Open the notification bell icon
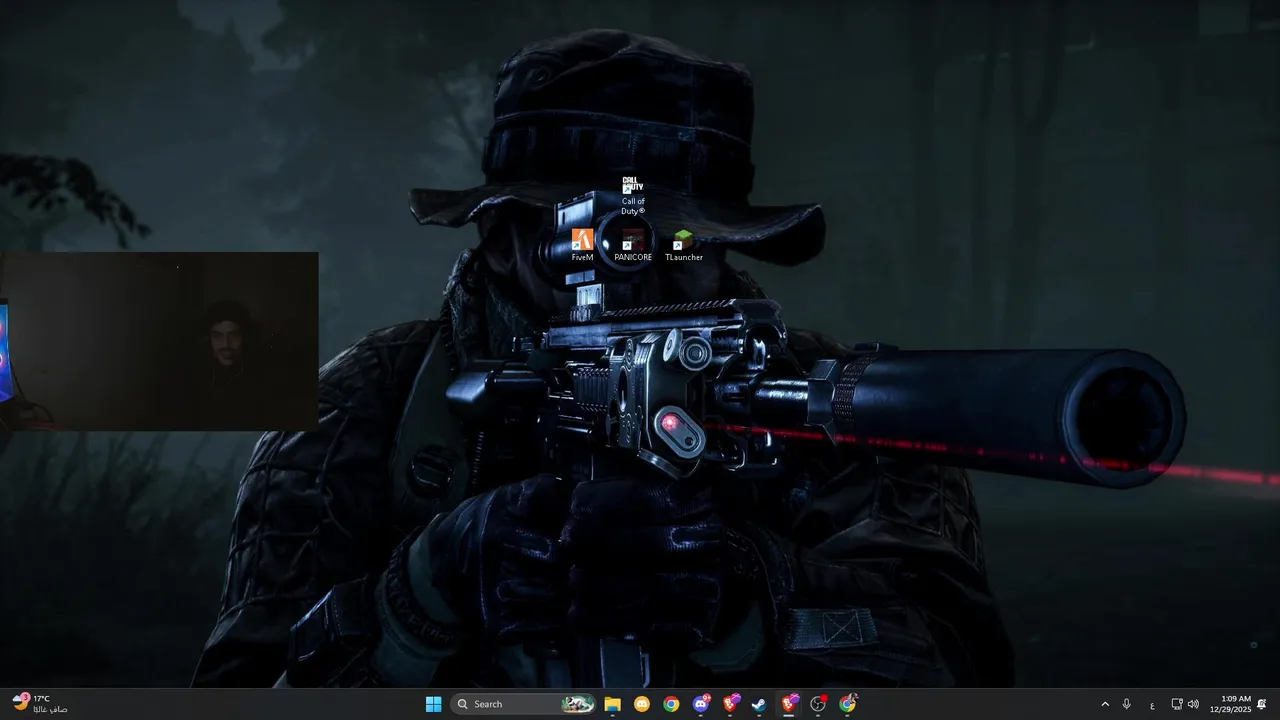Image resolution: width=1280 pixels, height=720 pixels. coord(1262,704)
